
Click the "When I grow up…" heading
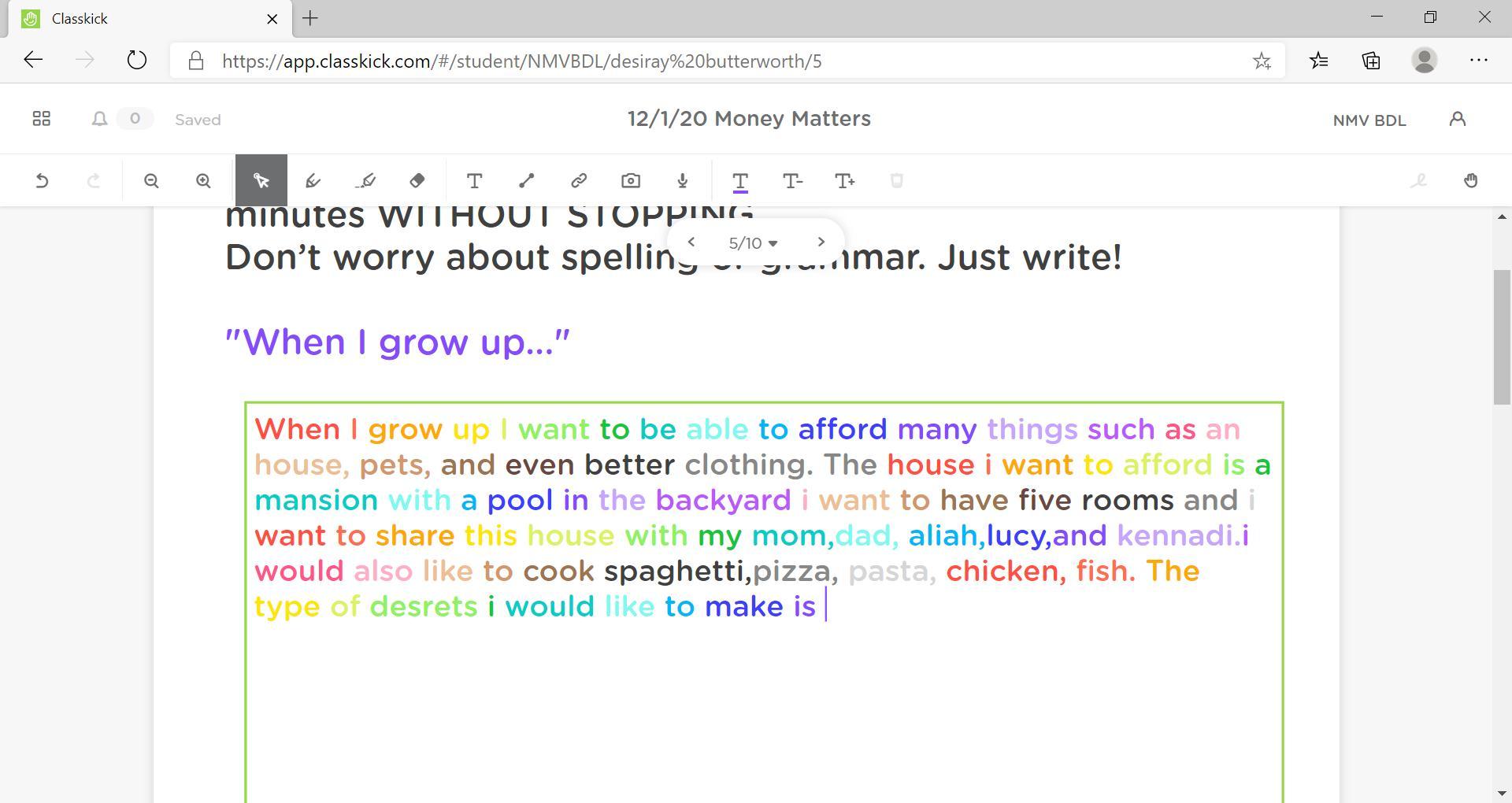point(398,342)
